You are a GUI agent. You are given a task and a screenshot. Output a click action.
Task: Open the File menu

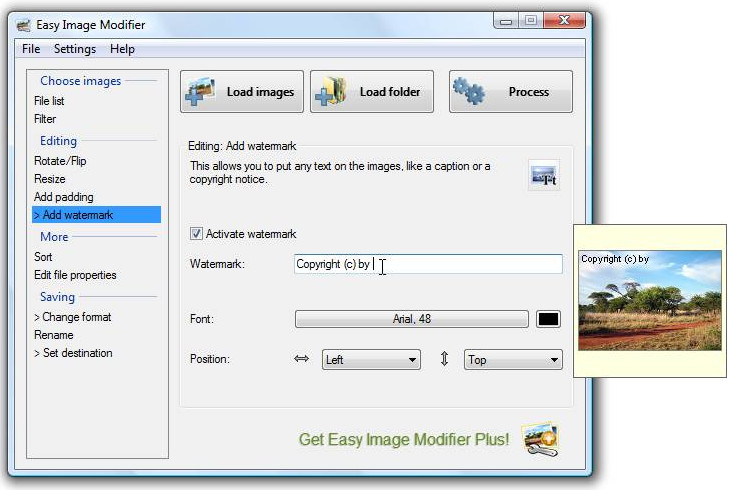[x=31, y=49]
